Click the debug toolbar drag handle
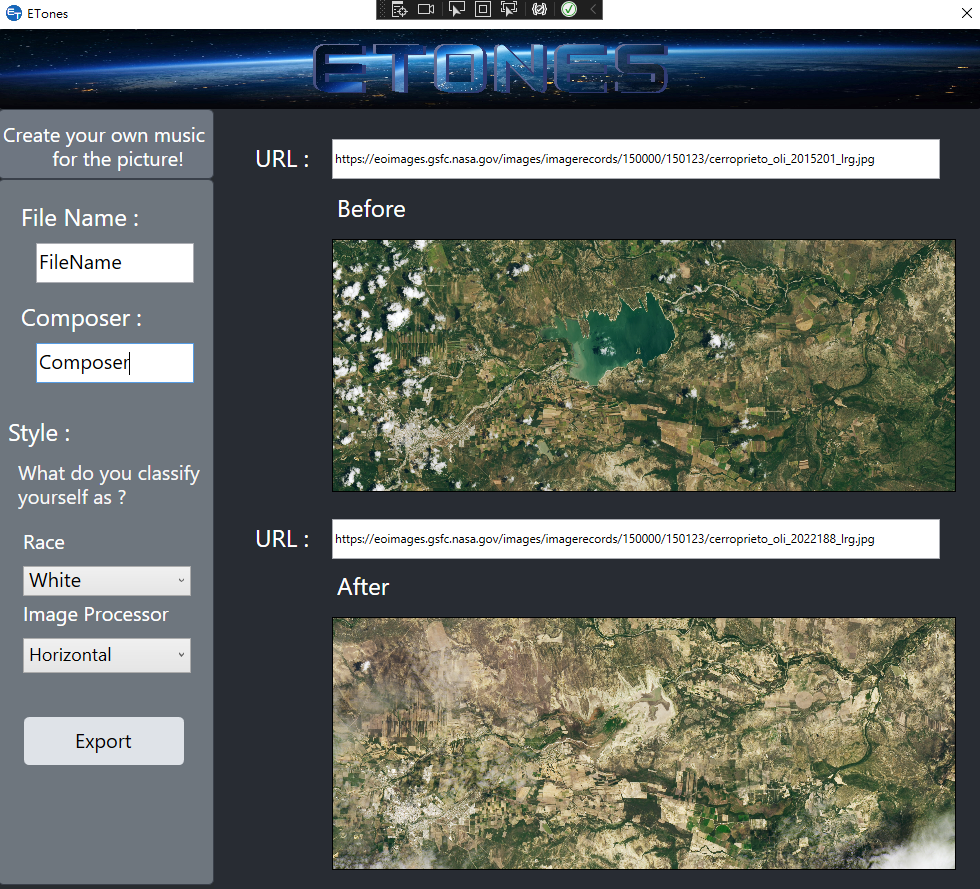 pos(383,9)
